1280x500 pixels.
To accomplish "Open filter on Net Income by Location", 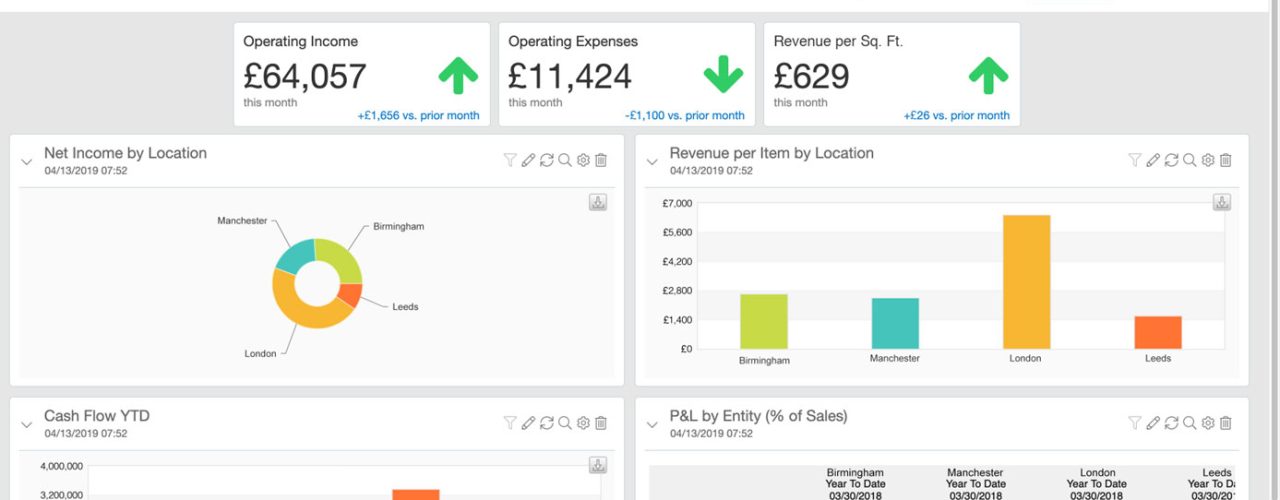I will (510, 160).
